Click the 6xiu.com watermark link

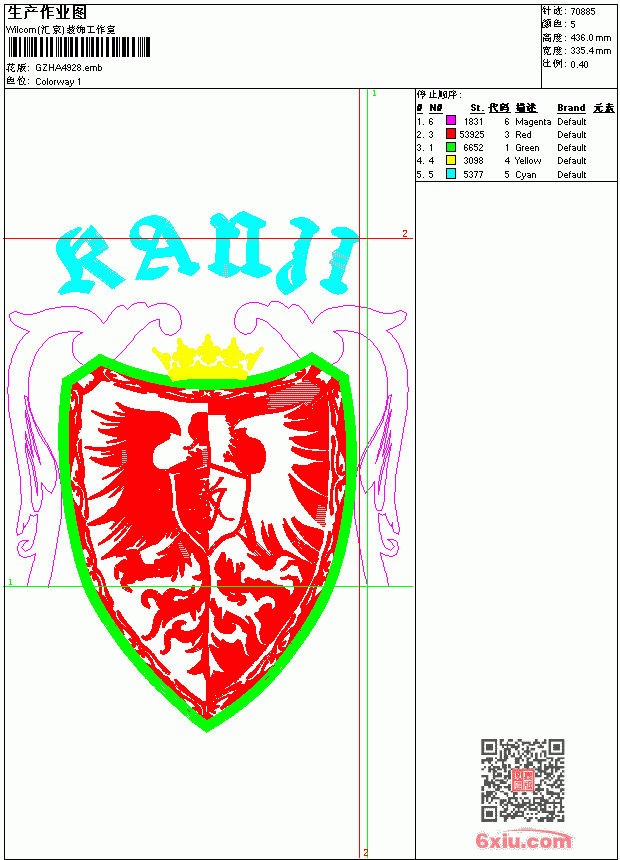523,840
